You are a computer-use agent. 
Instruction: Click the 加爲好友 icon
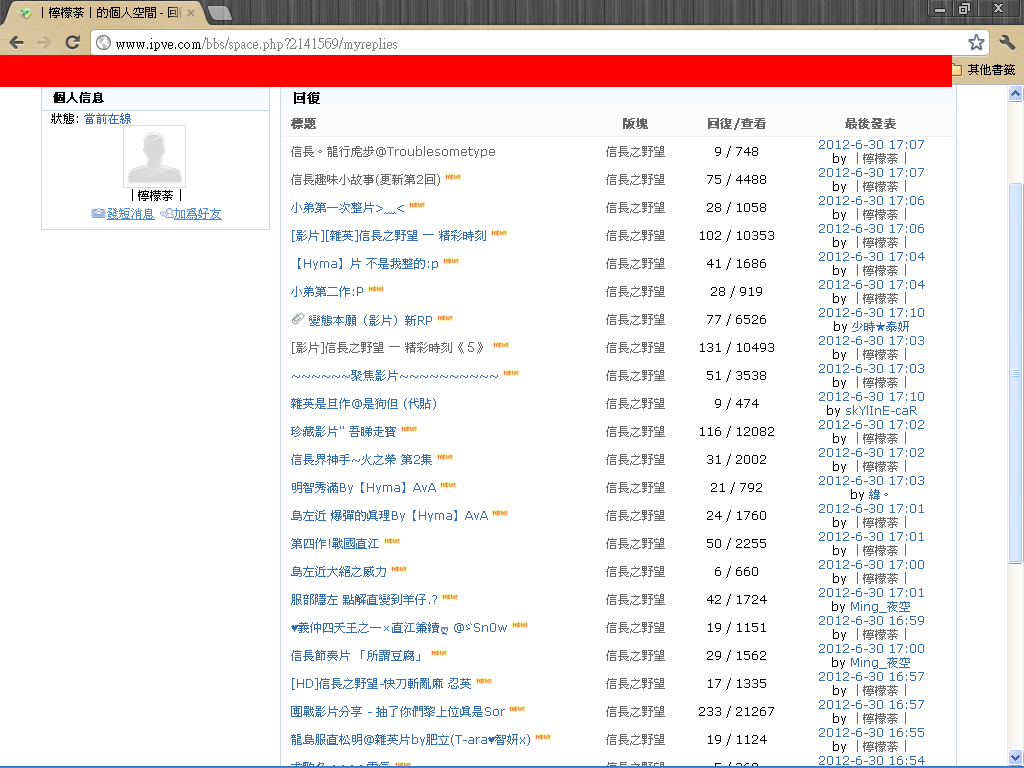pyautogui.click(x=166, y=214)
